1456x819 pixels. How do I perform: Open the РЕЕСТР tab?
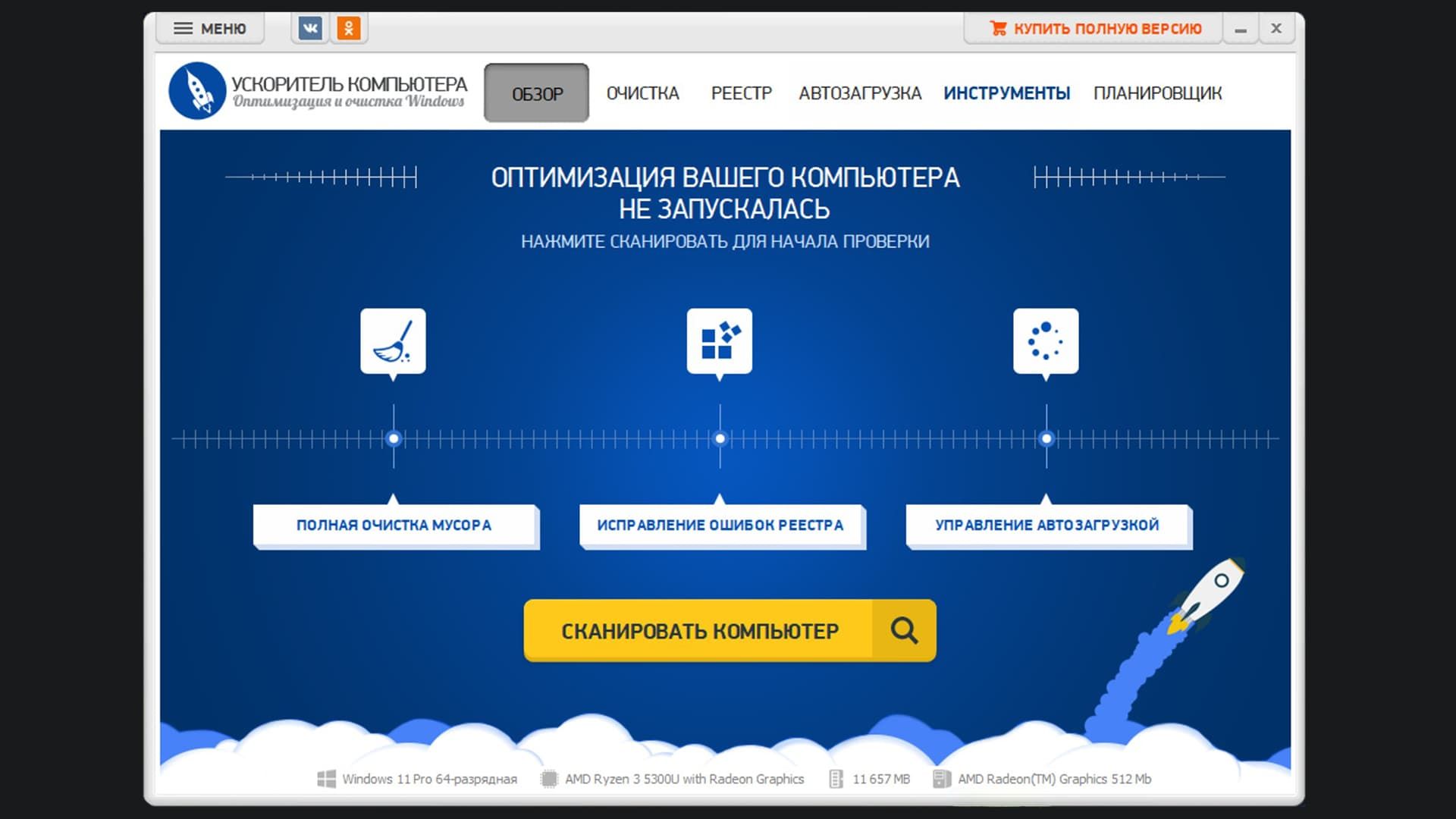(741, 93)
